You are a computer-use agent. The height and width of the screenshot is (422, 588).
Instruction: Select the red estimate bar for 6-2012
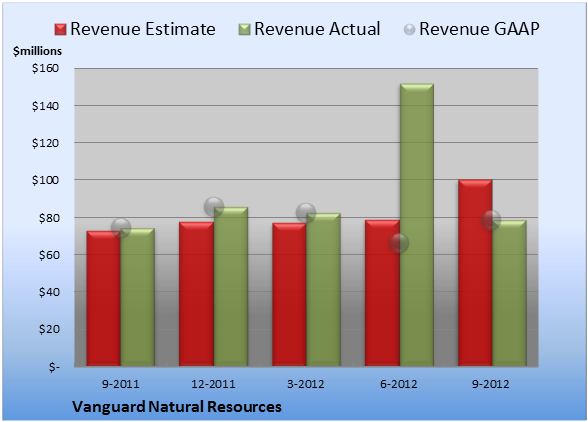coord(382,293)
